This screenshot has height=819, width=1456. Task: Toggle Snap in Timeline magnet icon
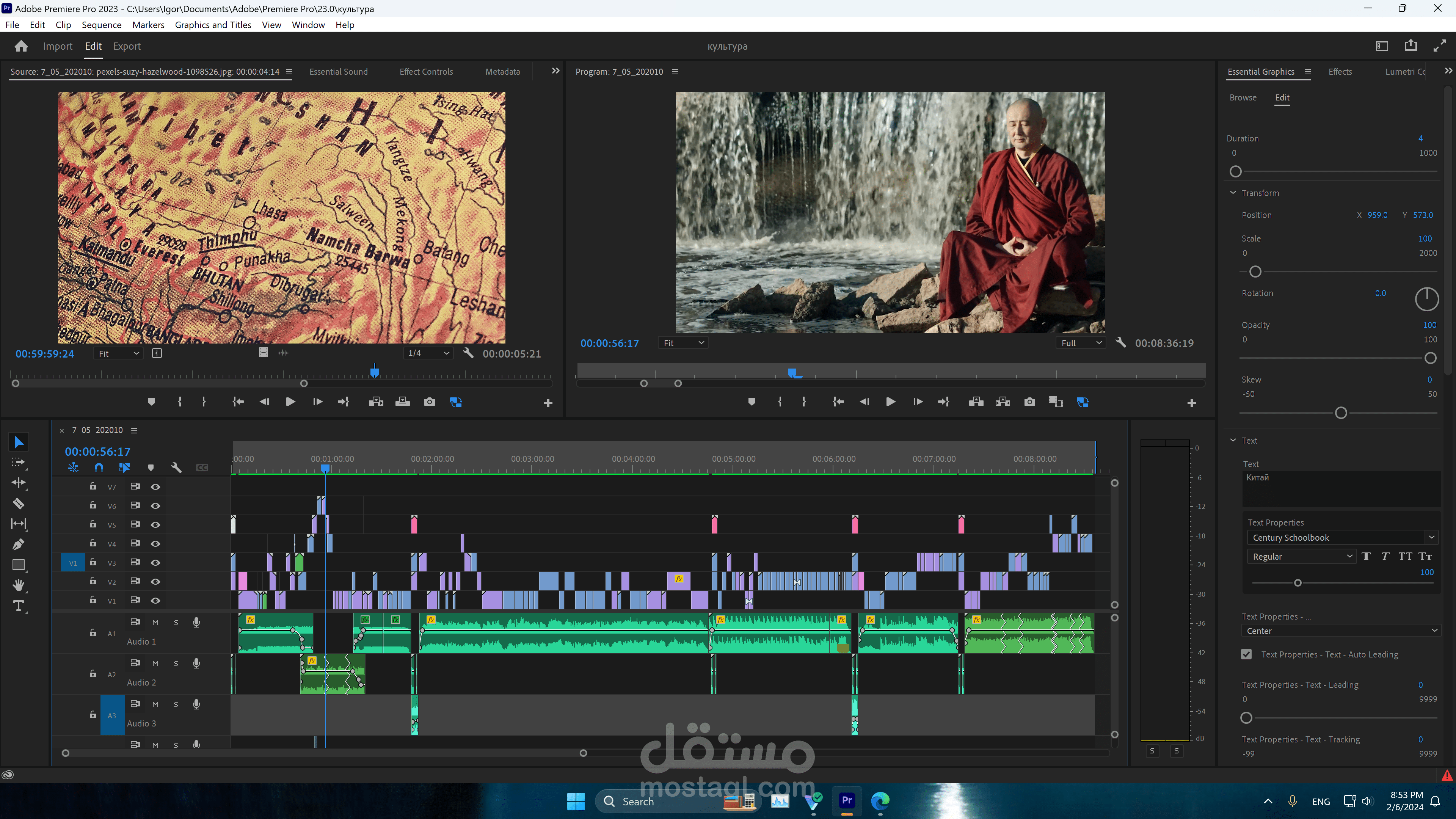(99, 468)
